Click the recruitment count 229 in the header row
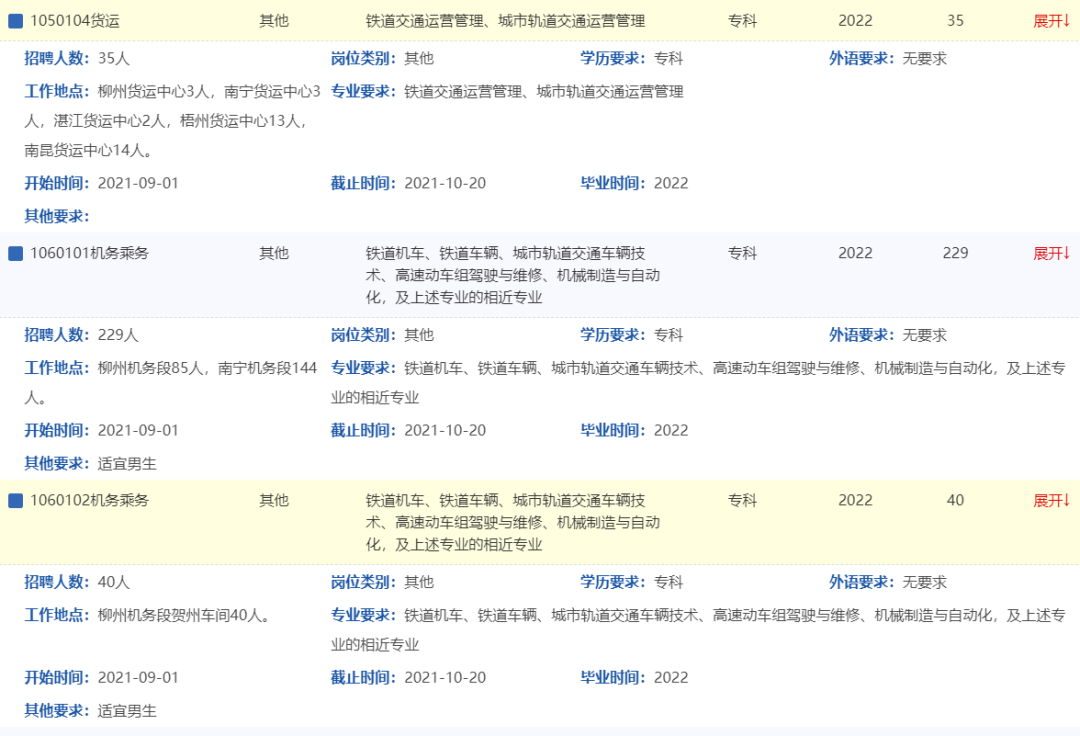Viewport: 1080px width, 736px height. click(x=955, y=254)
